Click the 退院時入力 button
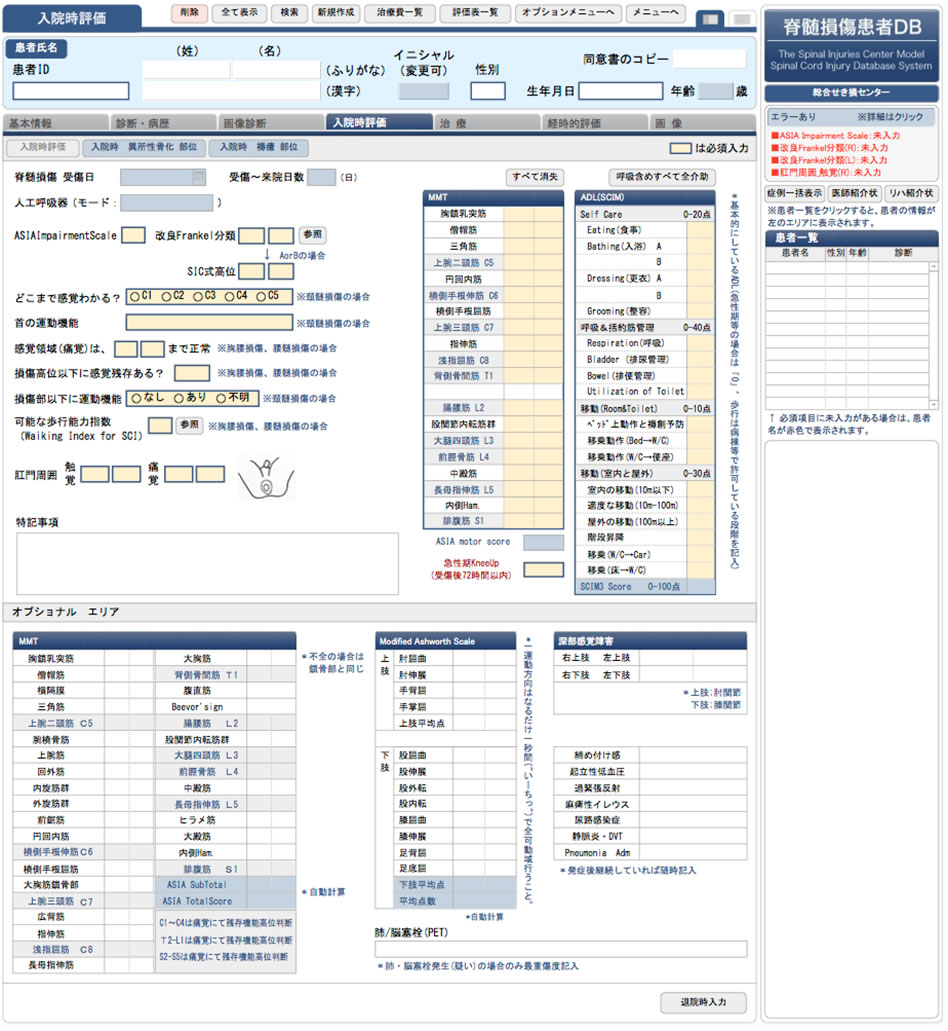 coord(703,1002)
